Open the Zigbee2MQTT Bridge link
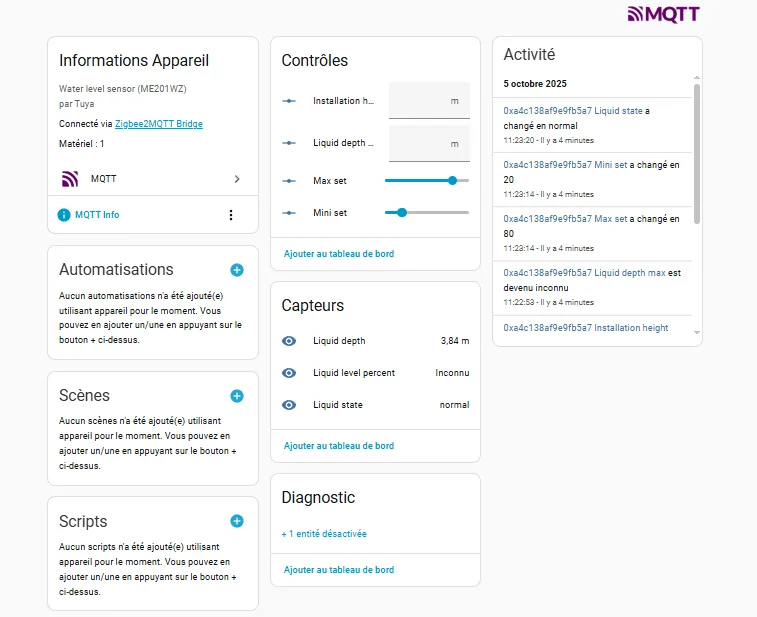This screenshot has width=757, height=617. pyautogui.click(x=159, y=124)
